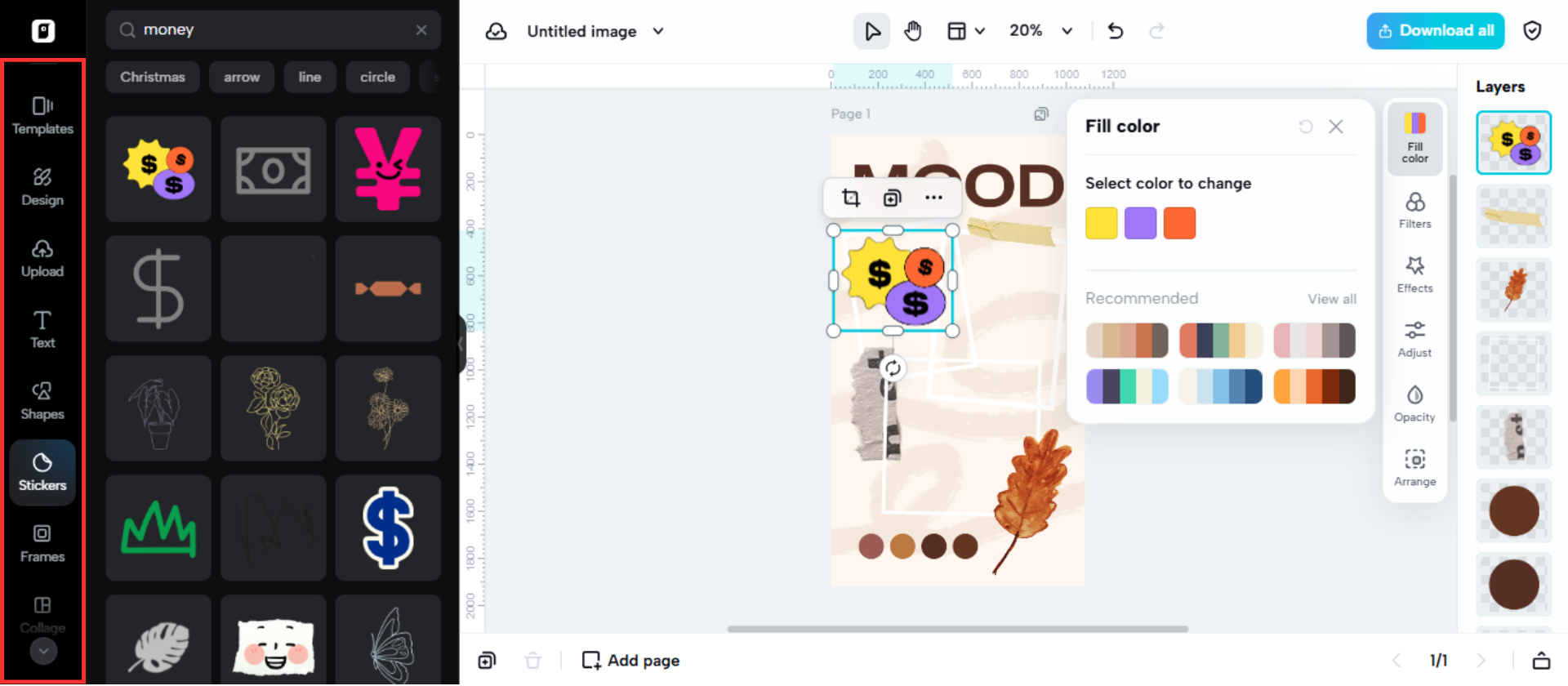Viewport: 1568px width, 686px height.
Task: Click Add page button
Action: pos(630,661)
